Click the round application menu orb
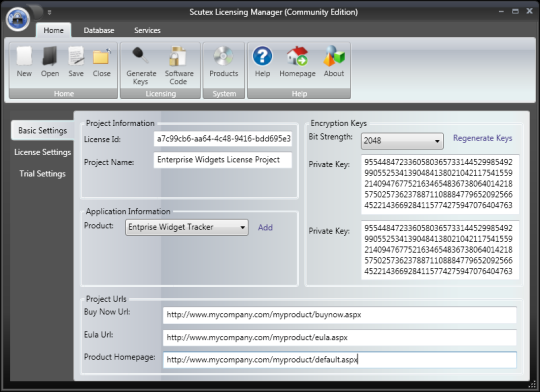Viewport: 540px width, 392px height. pos(18,19)
